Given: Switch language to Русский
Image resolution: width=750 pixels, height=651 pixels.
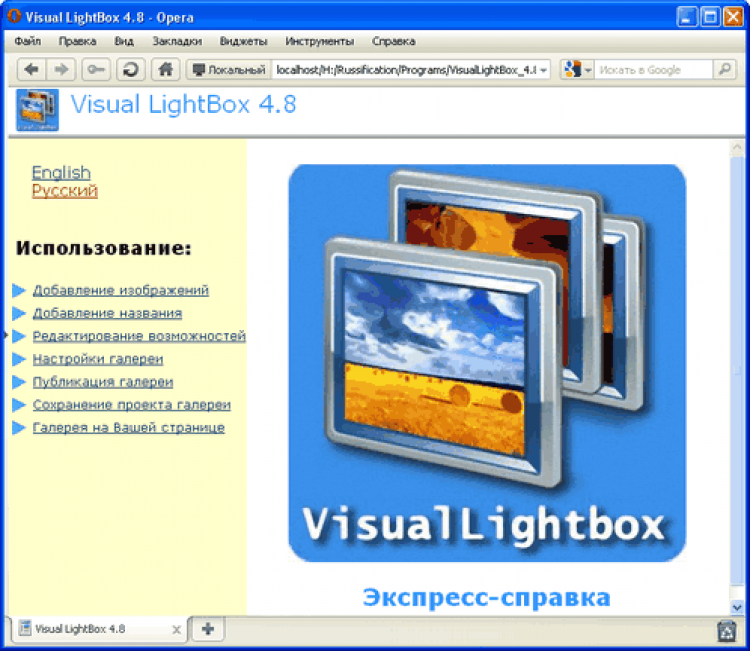Looking at the screenshot, I should click(65, 190).
